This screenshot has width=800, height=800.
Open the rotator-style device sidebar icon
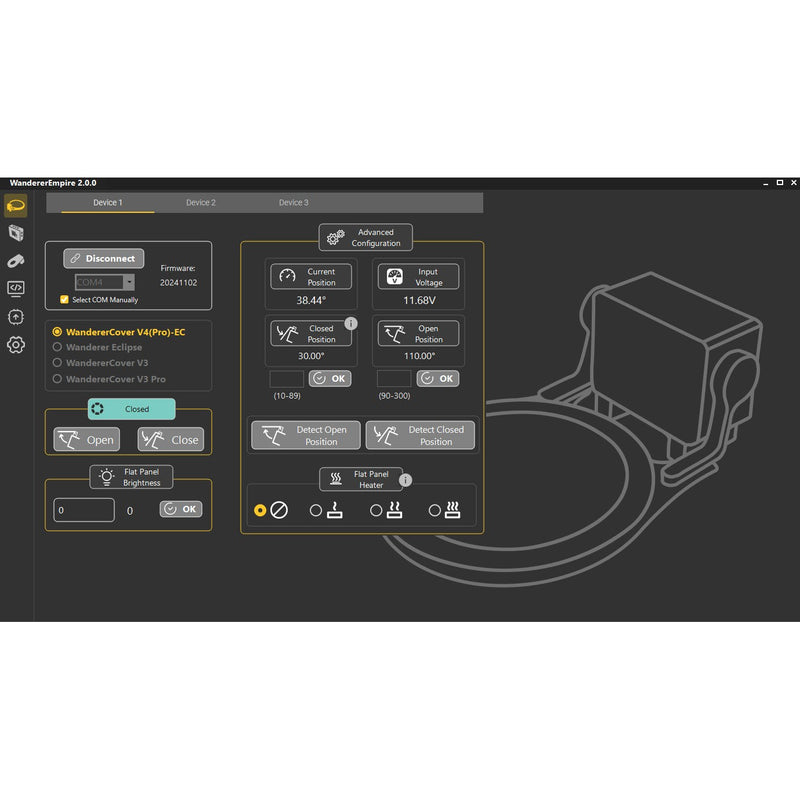click(16, 261)
